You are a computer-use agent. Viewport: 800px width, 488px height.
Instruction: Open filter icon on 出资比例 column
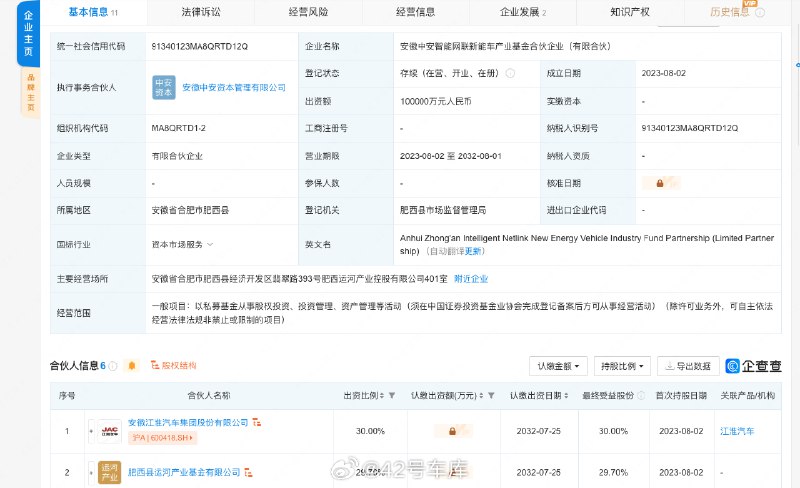click(392, 396)
